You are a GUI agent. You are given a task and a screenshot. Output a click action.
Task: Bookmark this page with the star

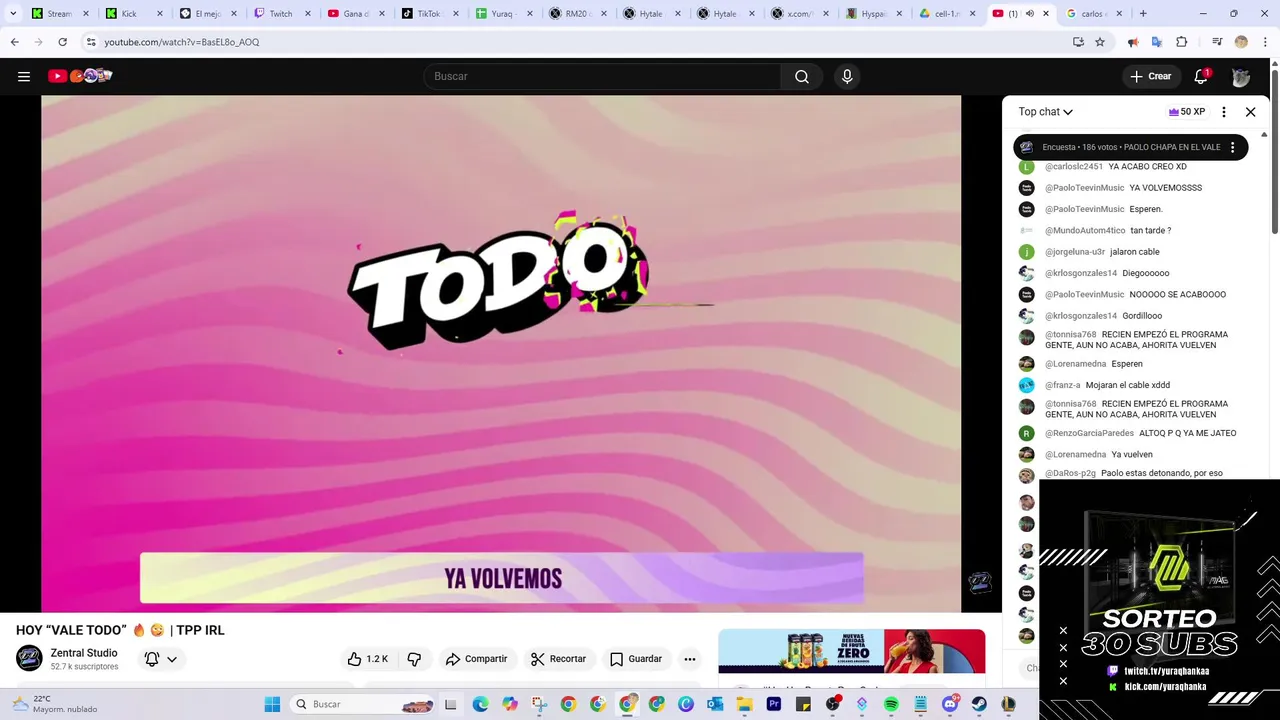coord(1100,42)
